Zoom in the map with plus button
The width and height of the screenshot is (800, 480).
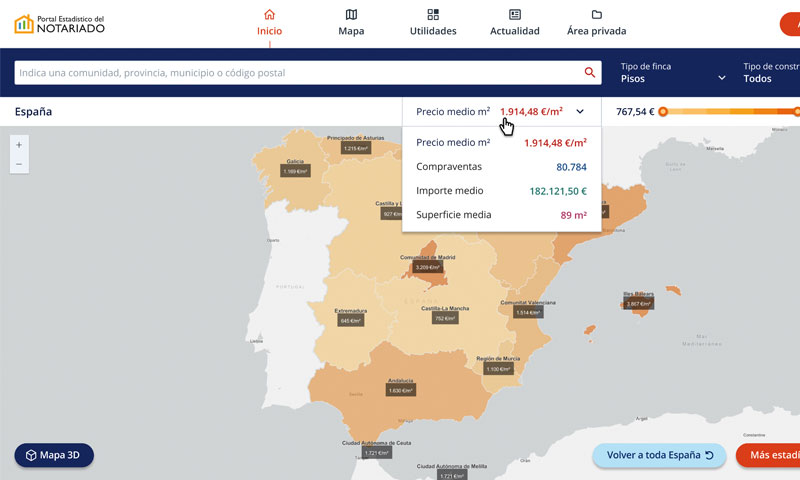tap(19, 145)
